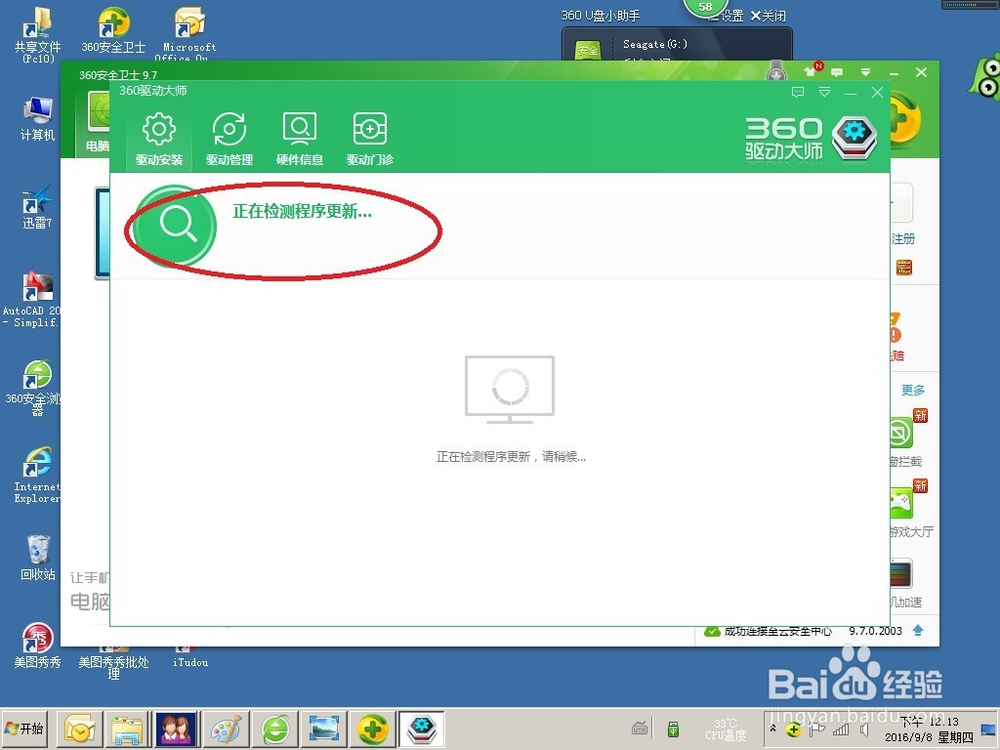Open 计算机 desktop icon
The width and height of the screenshot is (1000, 750).
(x=38, y=119)
